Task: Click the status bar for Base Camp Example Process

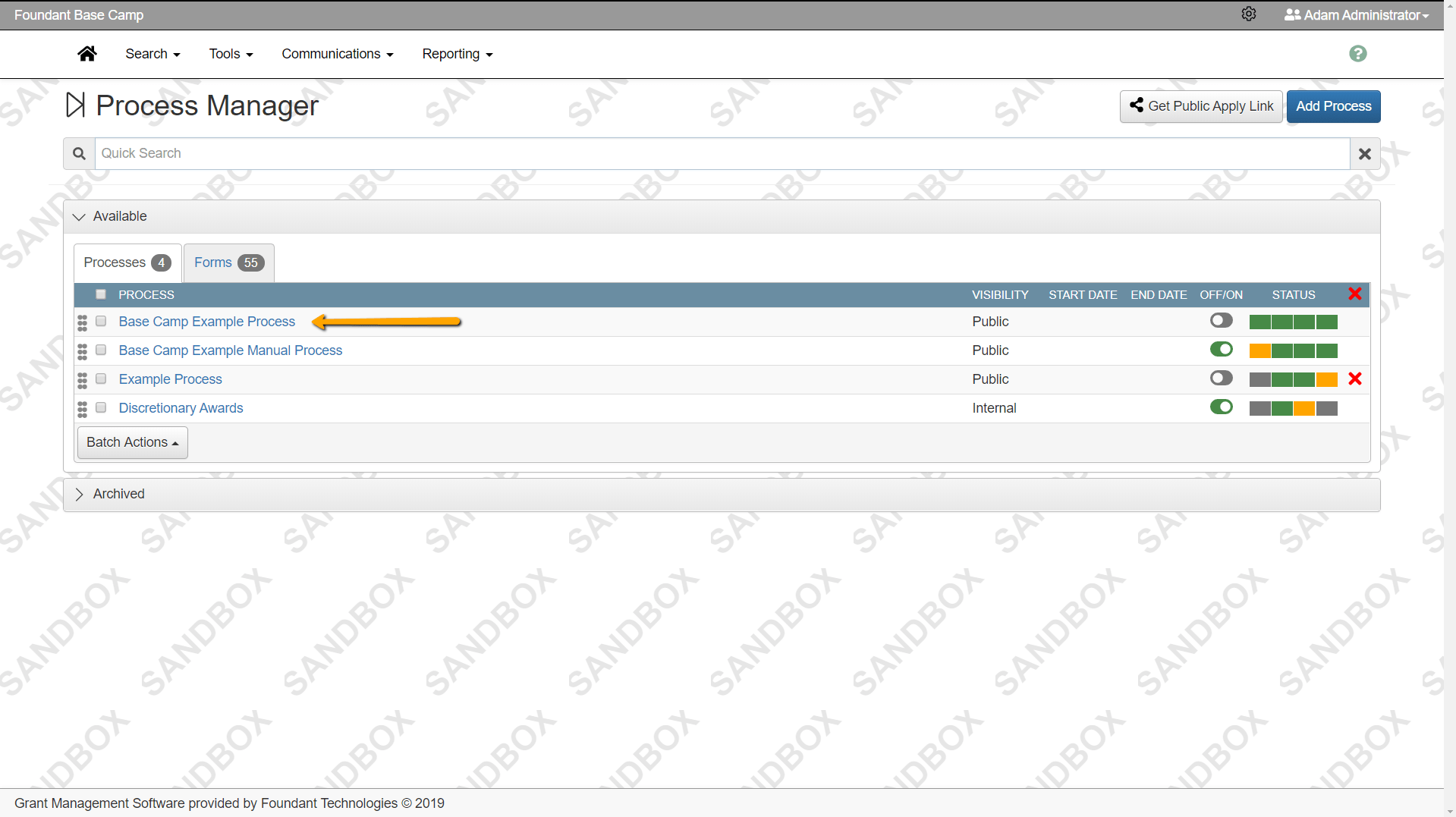Action: point(1294,322)
